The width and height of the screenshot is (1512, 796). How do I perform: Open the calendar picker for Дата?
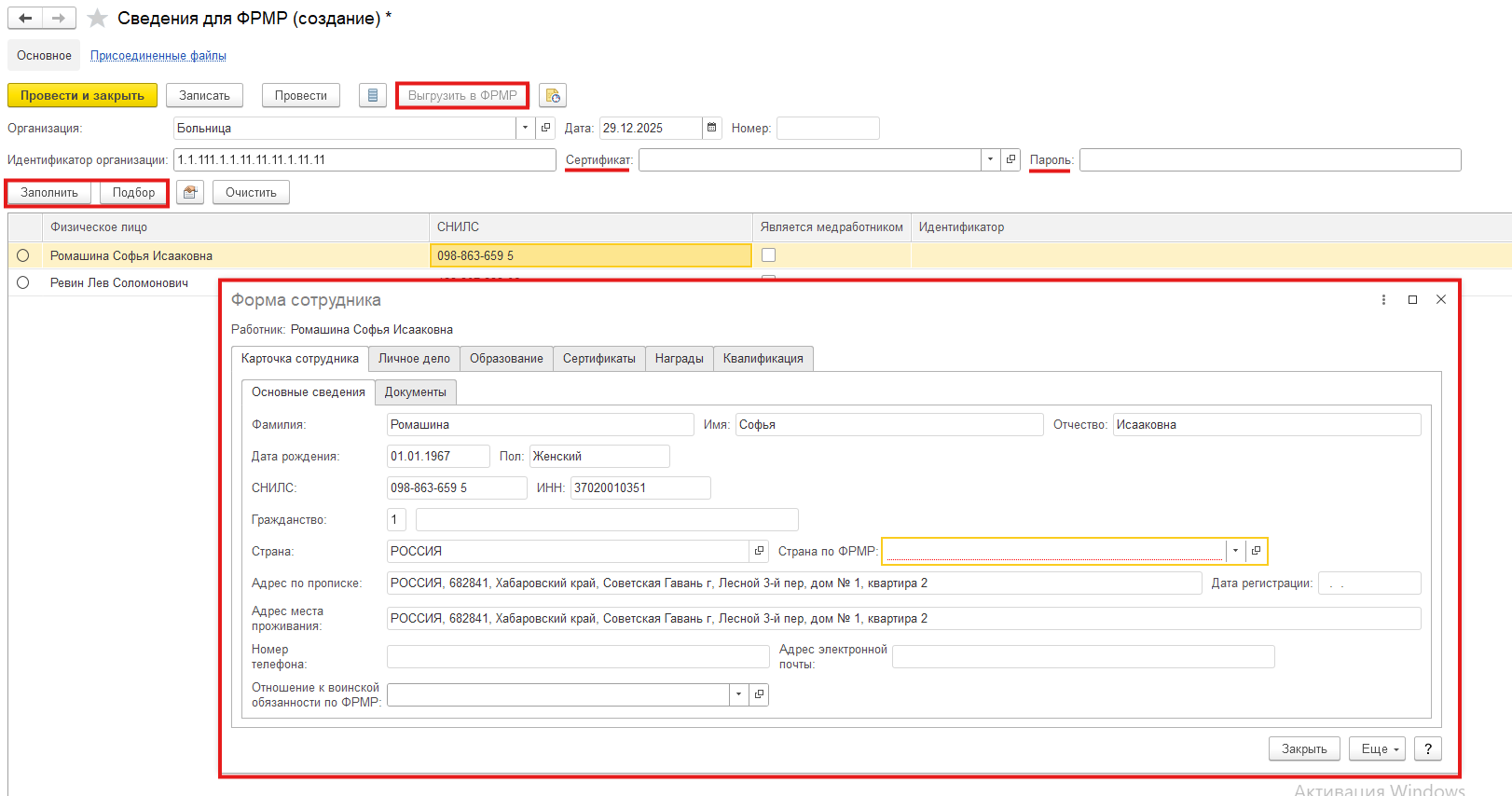click(x=712, y=128)
